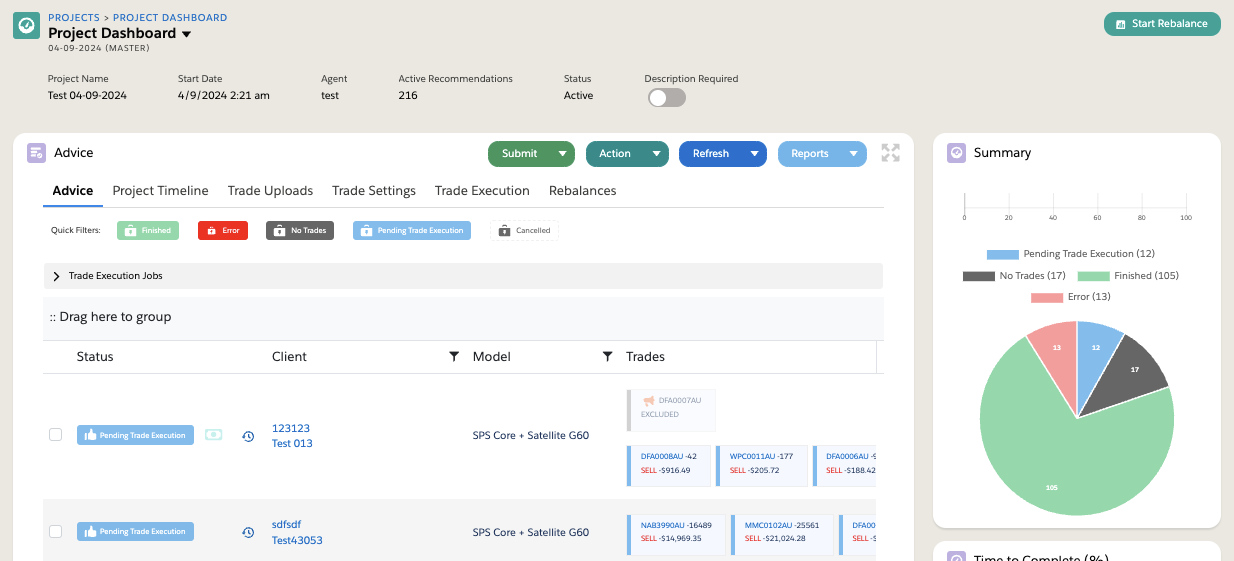Click the Start Rebalance button
Screen dimensions: 1234x561
pyautogui.click(x=1162, y=24)
